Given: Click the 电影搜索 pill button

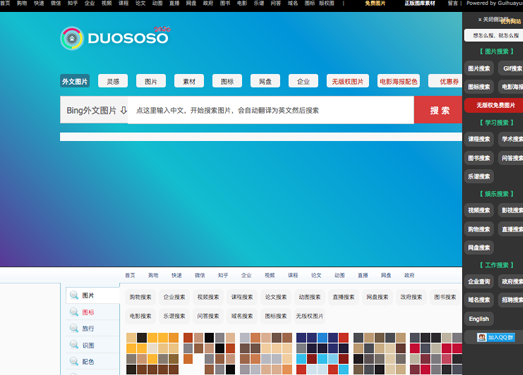Looking at the screenshot, I should [140, 316].
